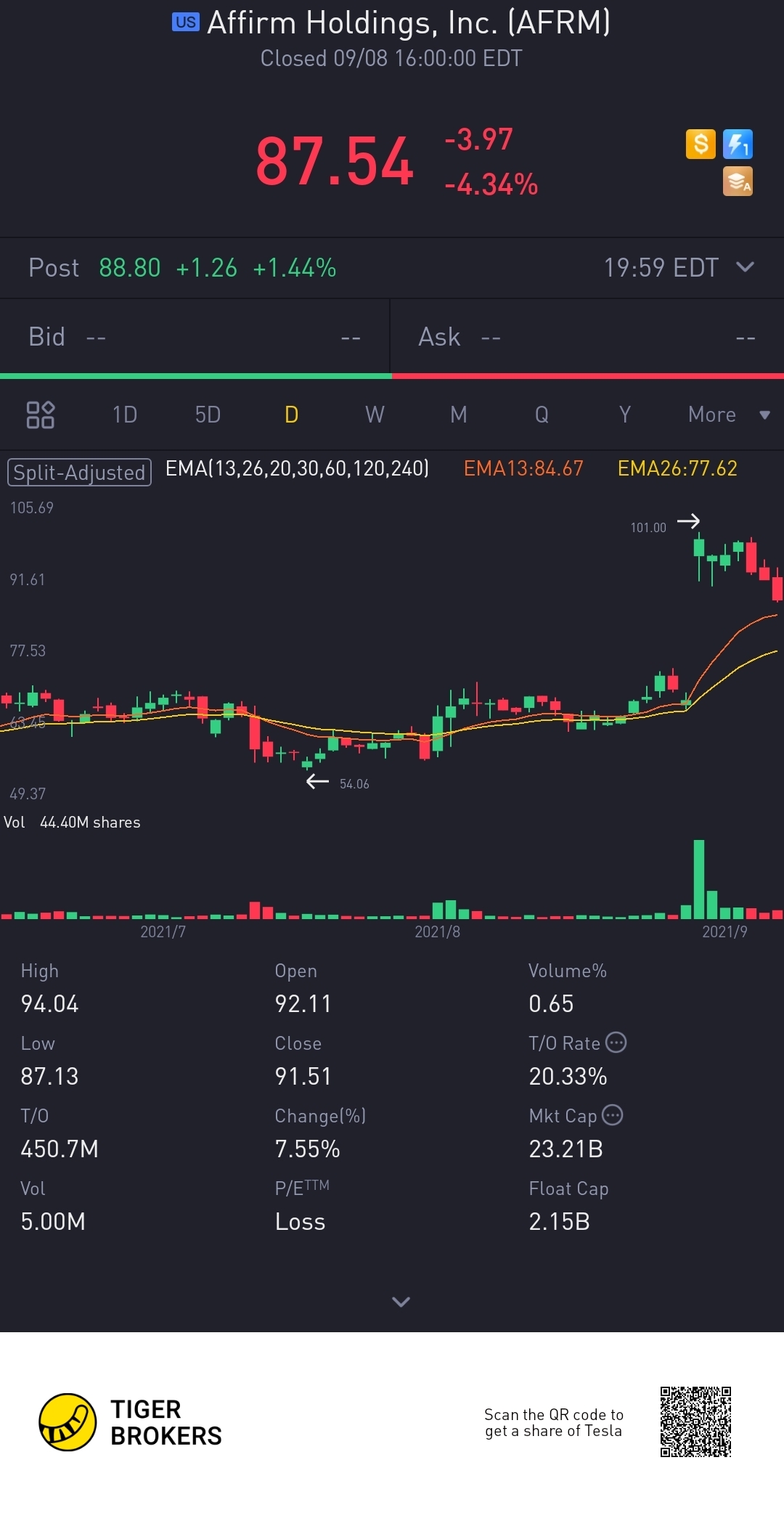Tap the tallest green volume bar
Screen dimensions: 784x1513
click(699, 878)
